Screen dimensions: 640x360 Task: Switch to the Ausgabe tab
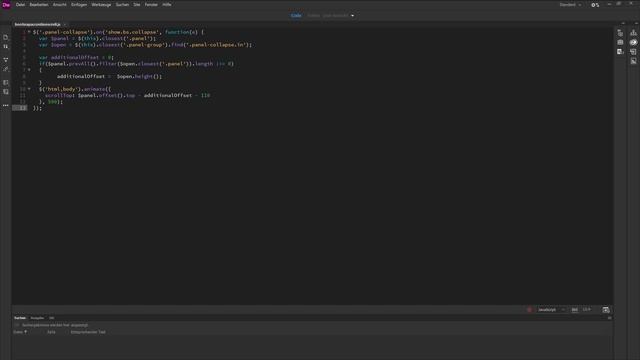point(37,318)
